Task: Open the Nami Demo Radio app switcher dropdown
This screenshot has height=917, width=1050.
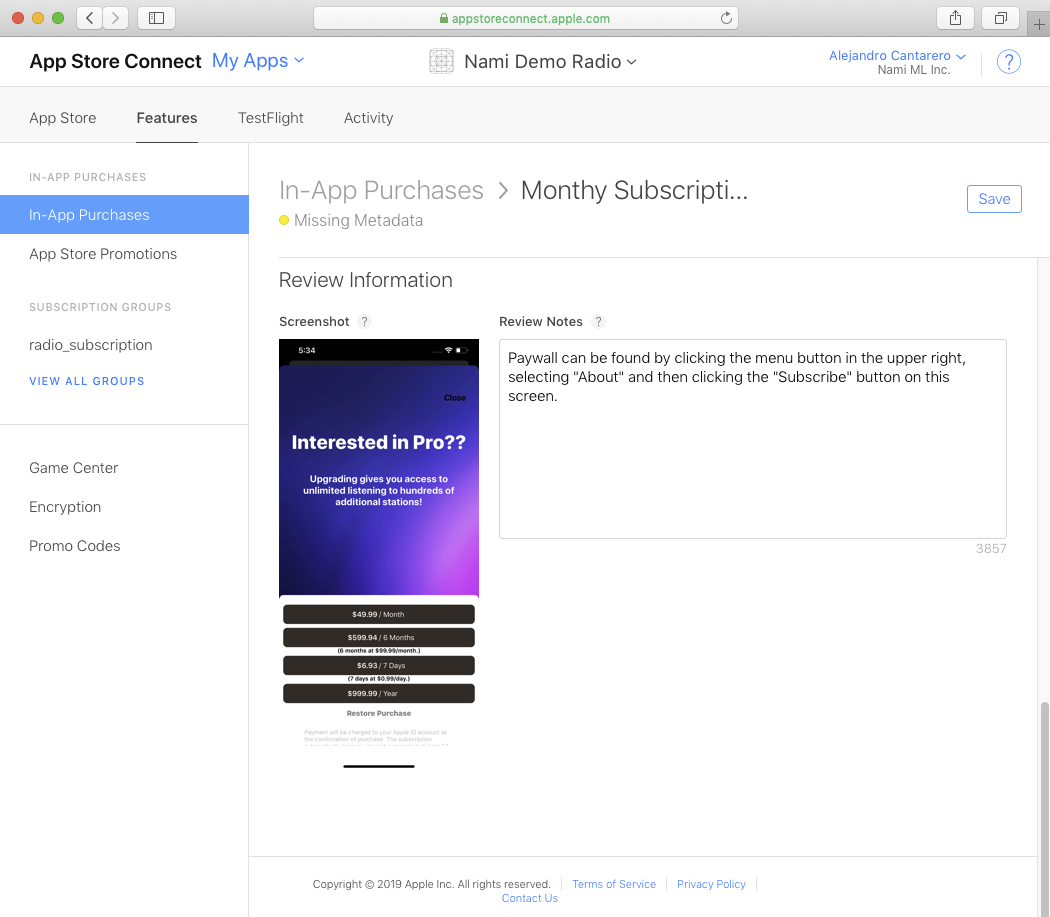Action: pos(550,62)
